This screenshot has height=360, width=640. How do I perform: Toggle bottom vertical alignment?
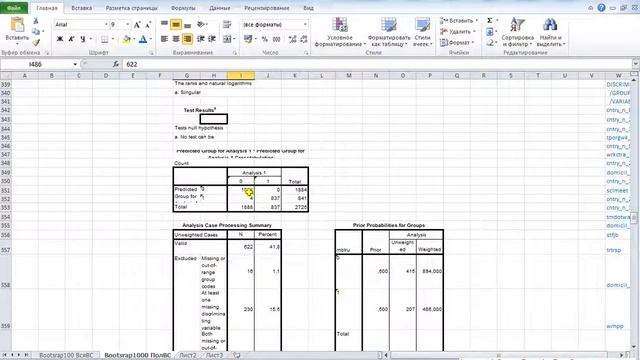(x=187, y=24)
